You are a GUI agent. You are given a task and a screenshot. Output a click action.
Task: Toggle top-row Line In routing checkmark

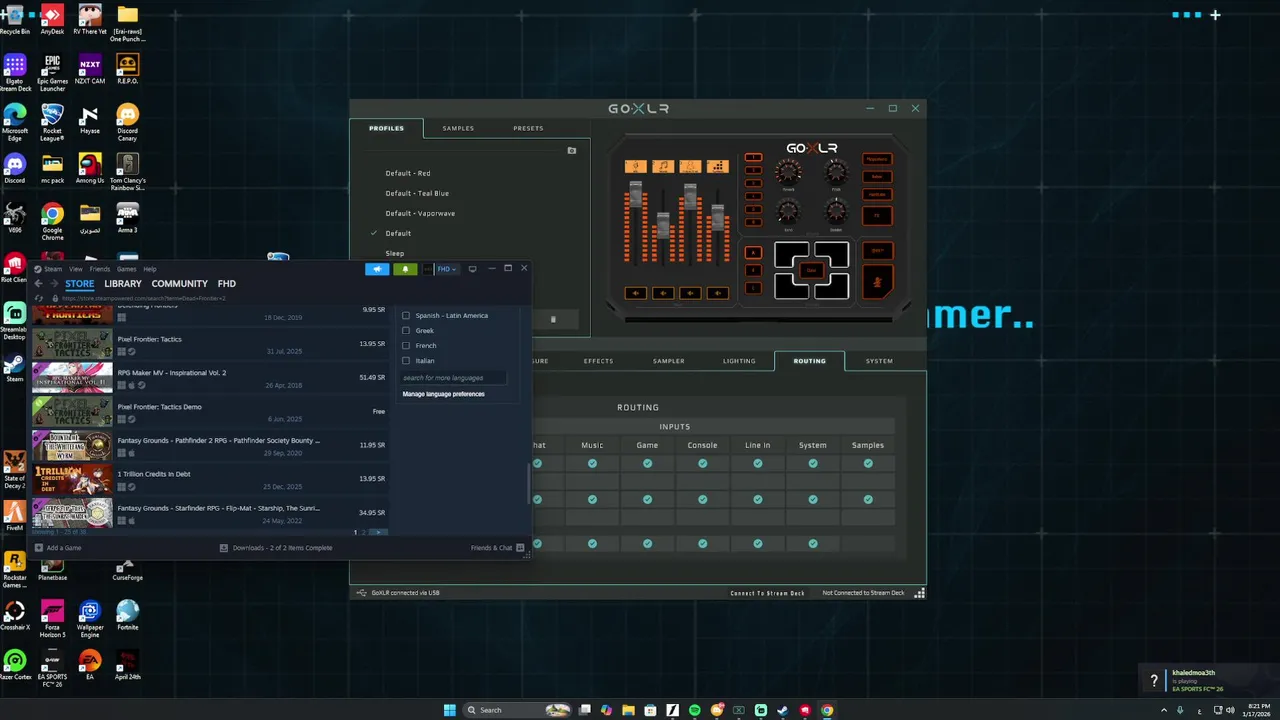tap(758, 463)
